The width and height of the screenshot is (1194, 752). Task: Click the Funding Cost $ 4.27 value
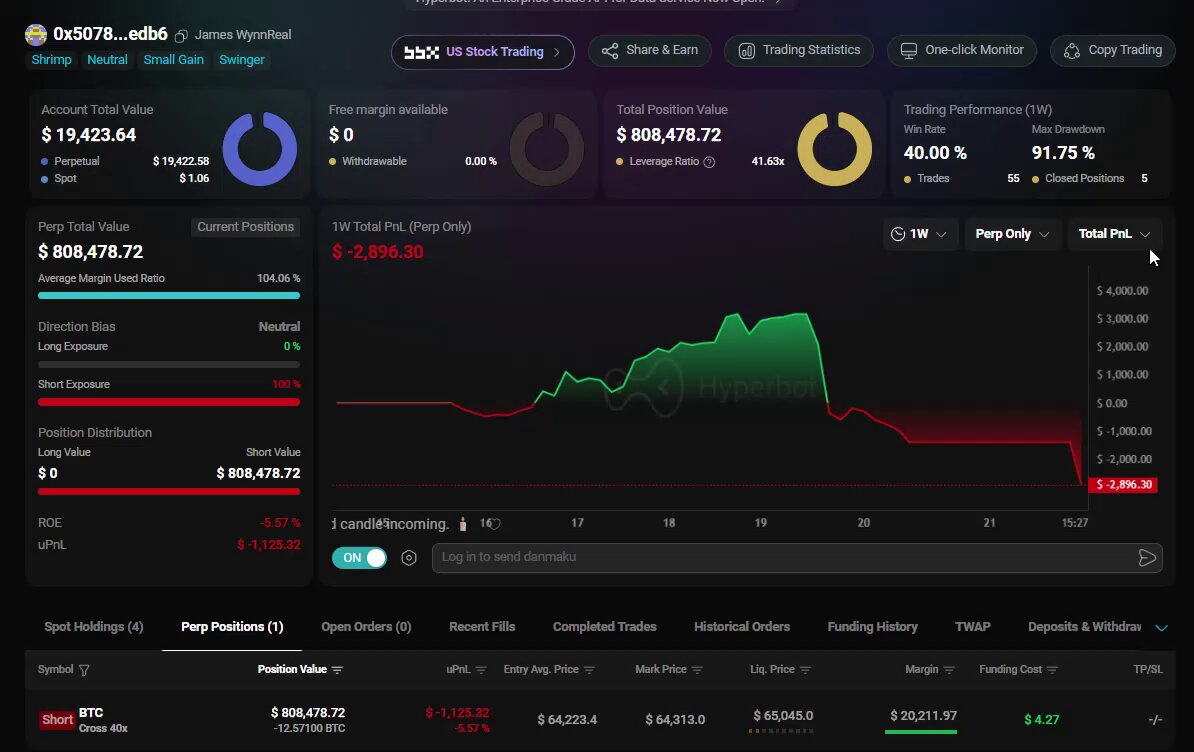[1042, 721]
